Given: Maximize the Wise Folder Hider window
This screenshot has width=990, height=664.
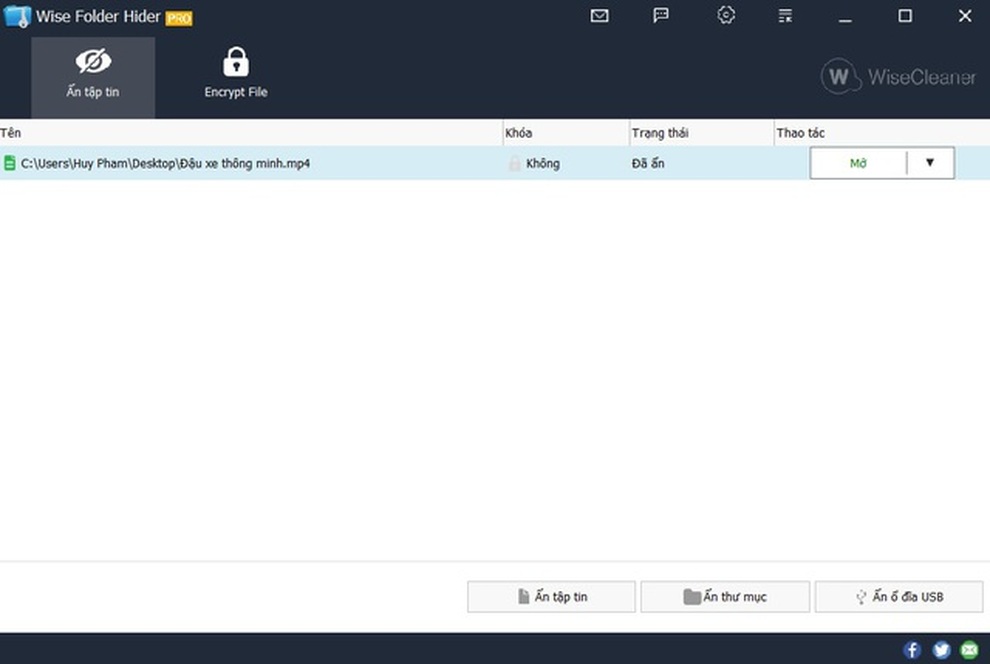Looking at the screenshot, I should coord(905,16).
